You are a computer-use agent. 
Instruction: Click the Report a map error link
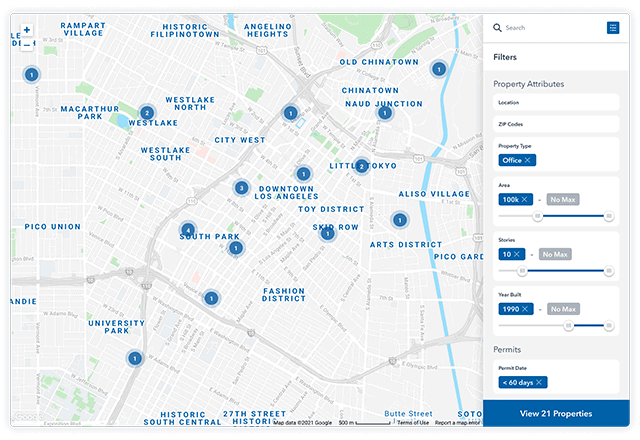(457, 422)
